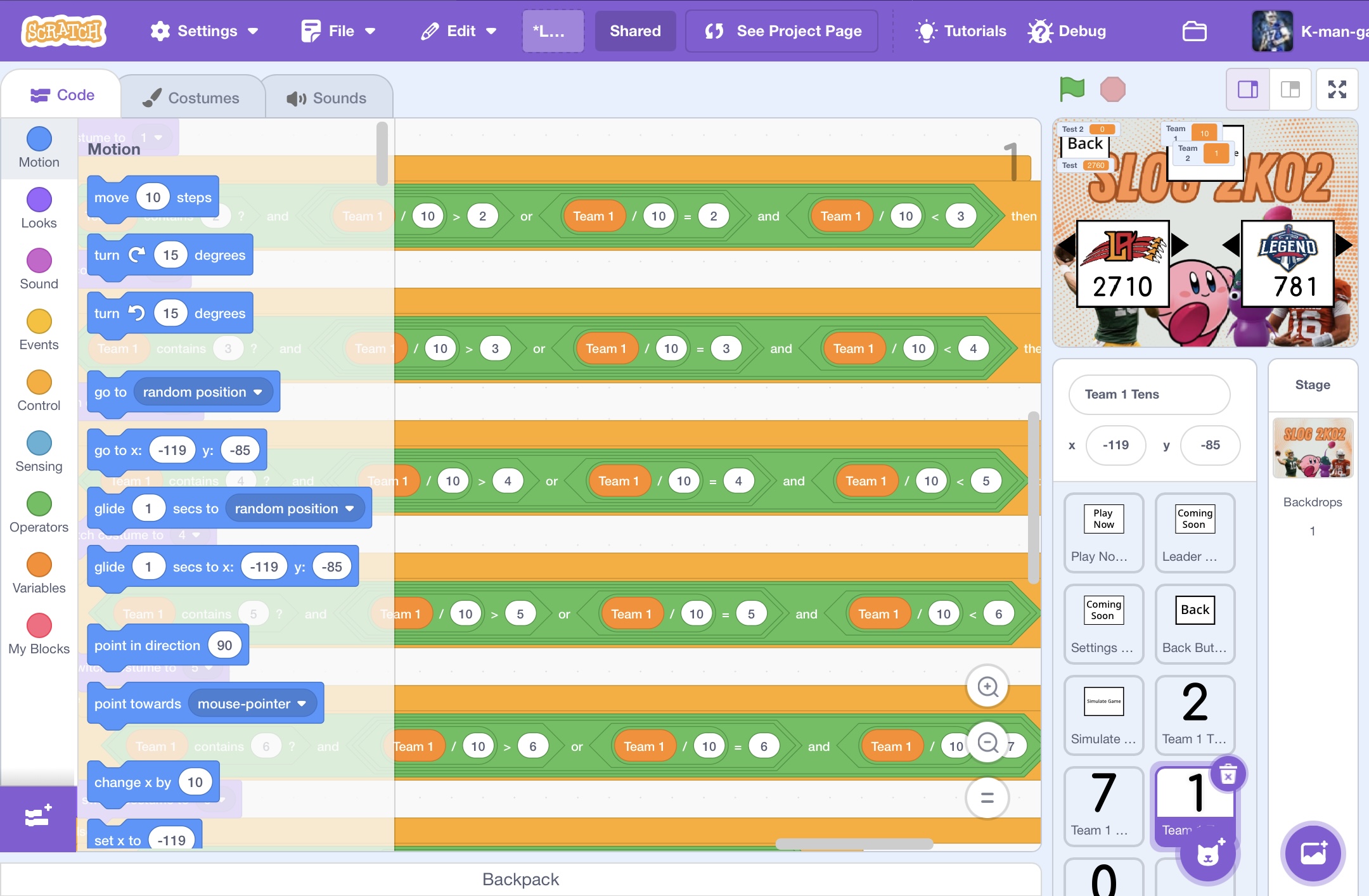Open Events block category
The width and height of the screenshot is (1369, 896).
point(39,330)
